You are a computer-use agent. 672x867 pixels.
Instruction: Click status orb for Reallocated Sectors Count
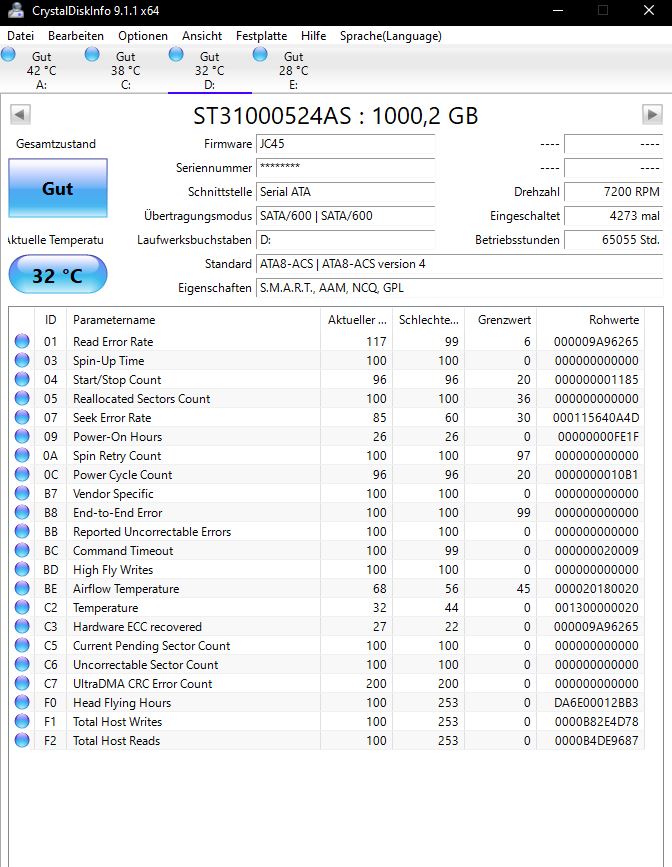[22, 399]
